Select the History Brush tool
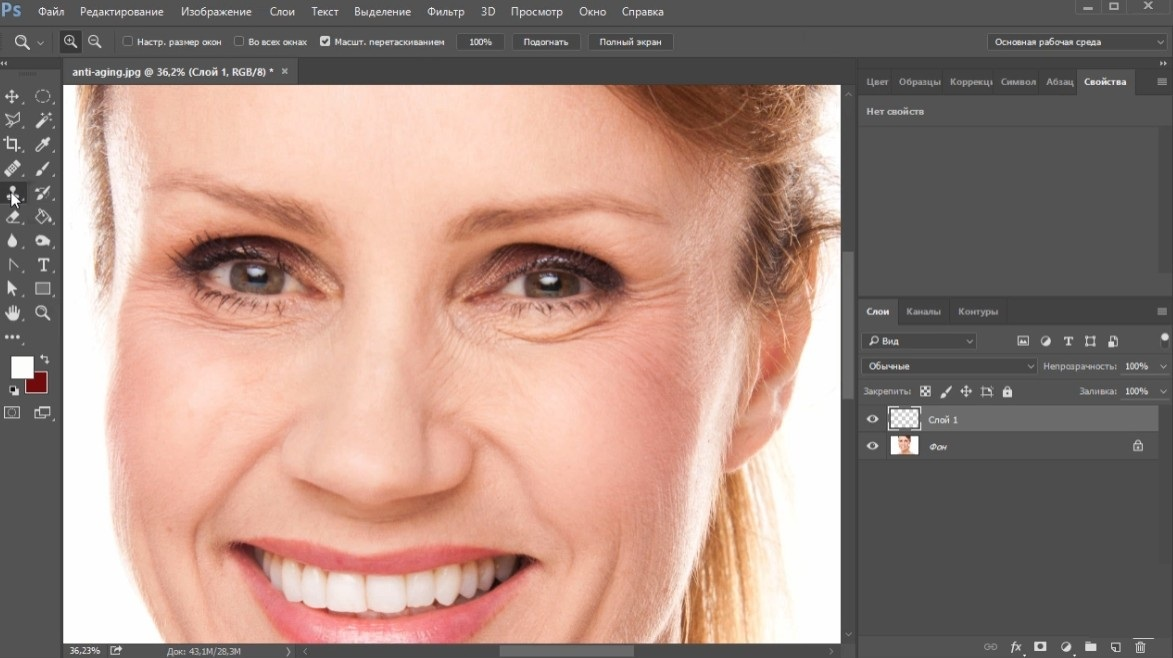Viewport: 1173px width, 658px height. 43,193
